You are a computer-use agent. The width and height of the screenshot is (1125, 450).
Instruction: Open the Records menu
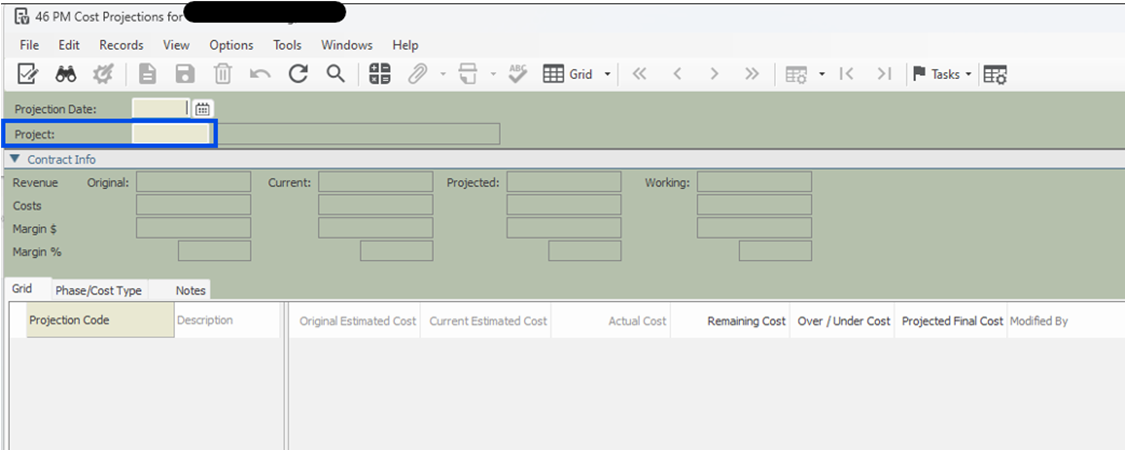click(x=121, y=45)
